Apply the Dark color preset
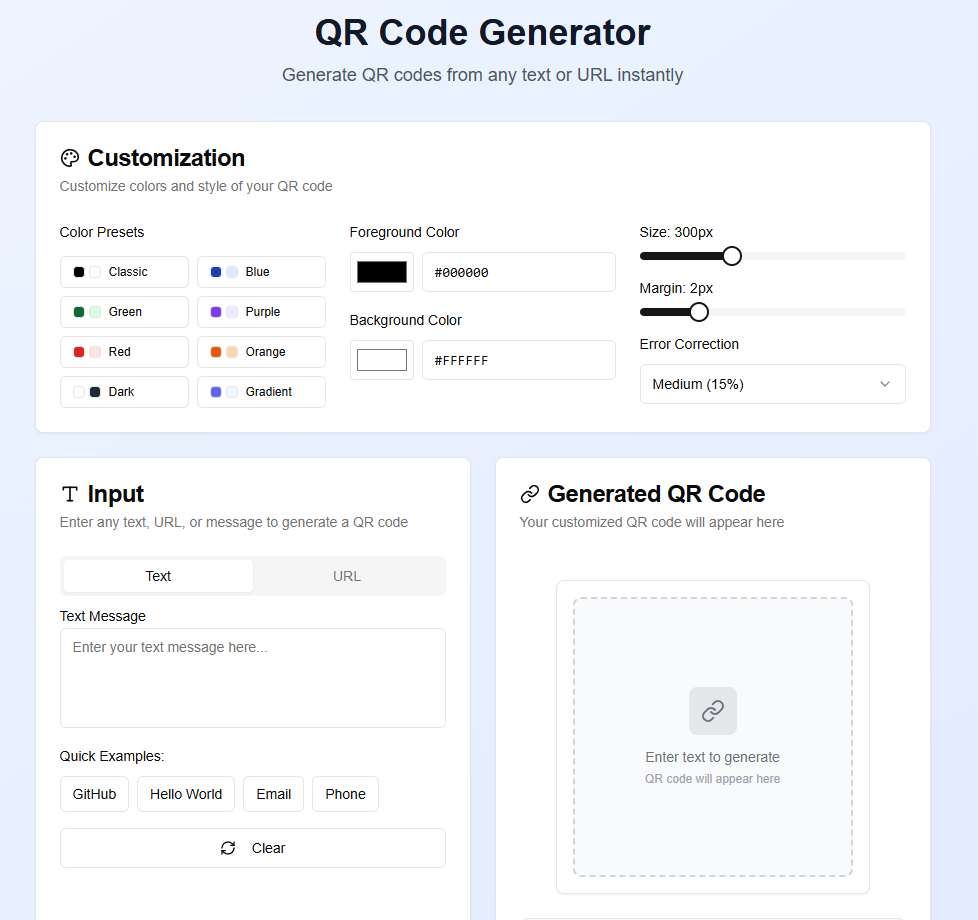Screen dimensions: 978x920 click(124, 392)
